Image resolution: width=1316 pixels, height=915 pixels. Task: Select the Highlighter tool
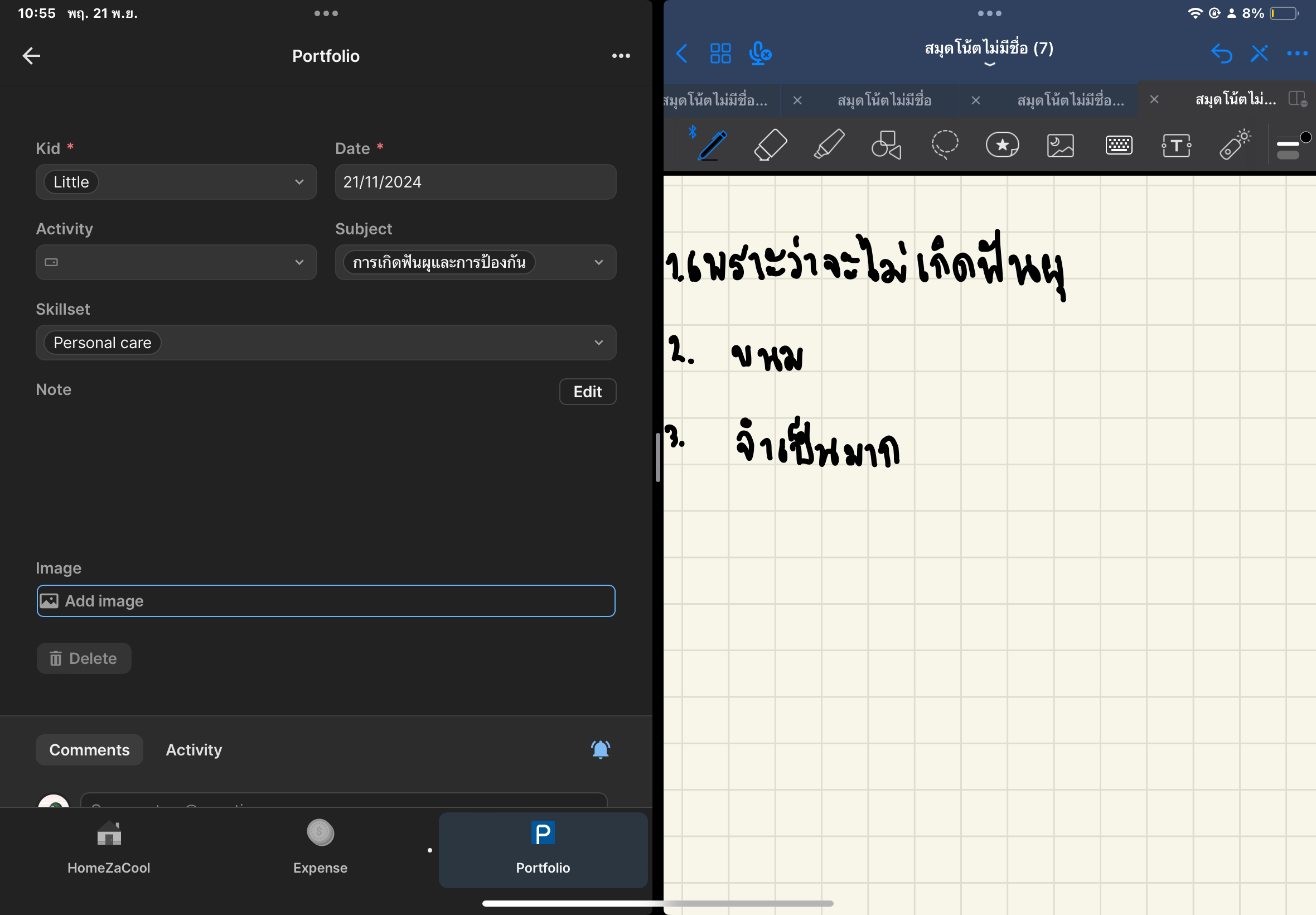[829, 145]
